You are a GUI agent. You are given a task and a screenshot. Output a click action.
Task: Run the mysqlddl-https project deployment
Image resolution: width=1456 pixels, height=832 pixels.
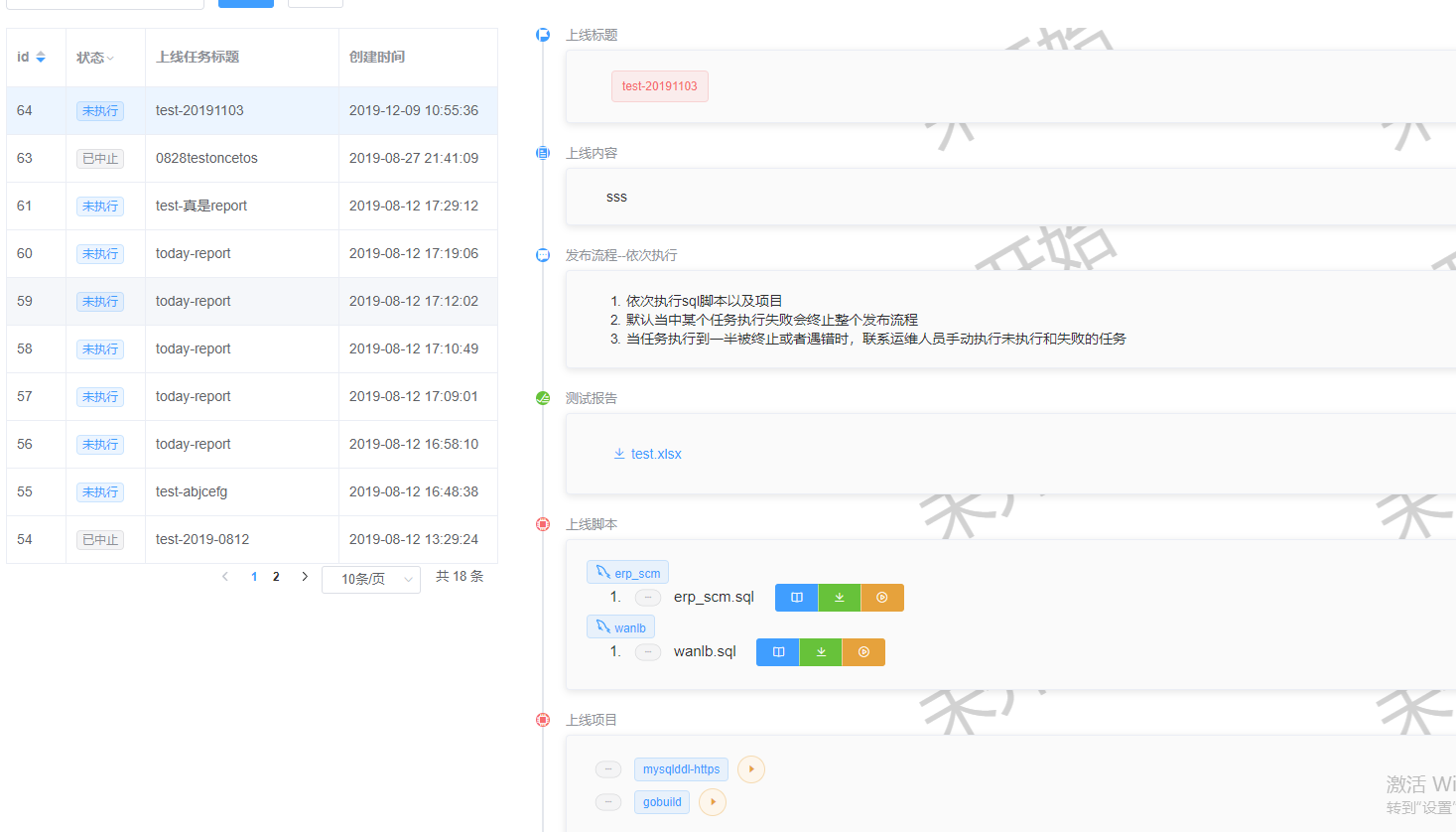pos(751,769)
